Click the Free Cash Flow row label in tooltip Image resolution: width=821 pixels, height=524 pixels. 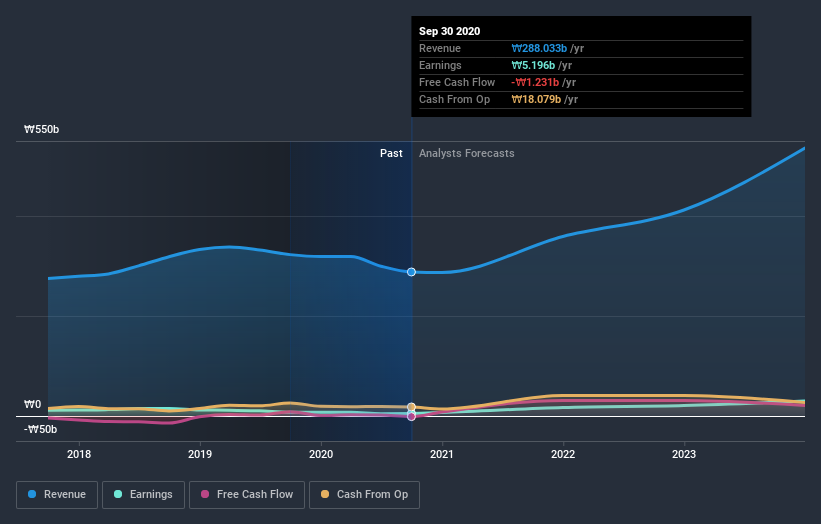pos(457,82)
